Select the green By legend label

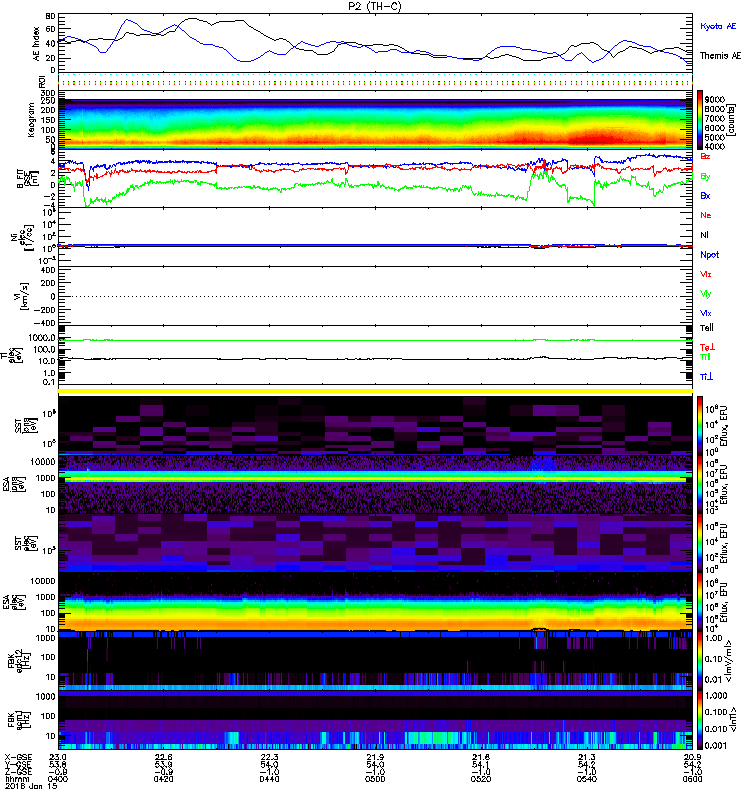point(705,176)
